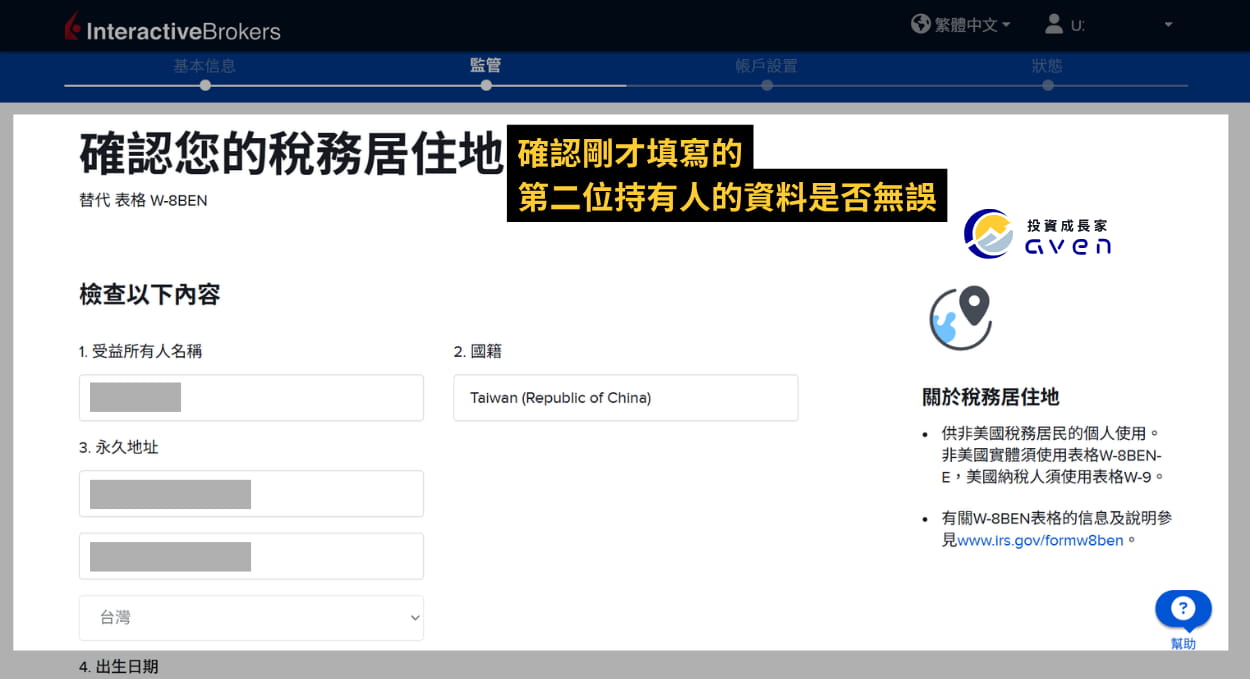
Task: Click the 替代 表格 W-8BEN subtitle
Action: pos(143,200)
